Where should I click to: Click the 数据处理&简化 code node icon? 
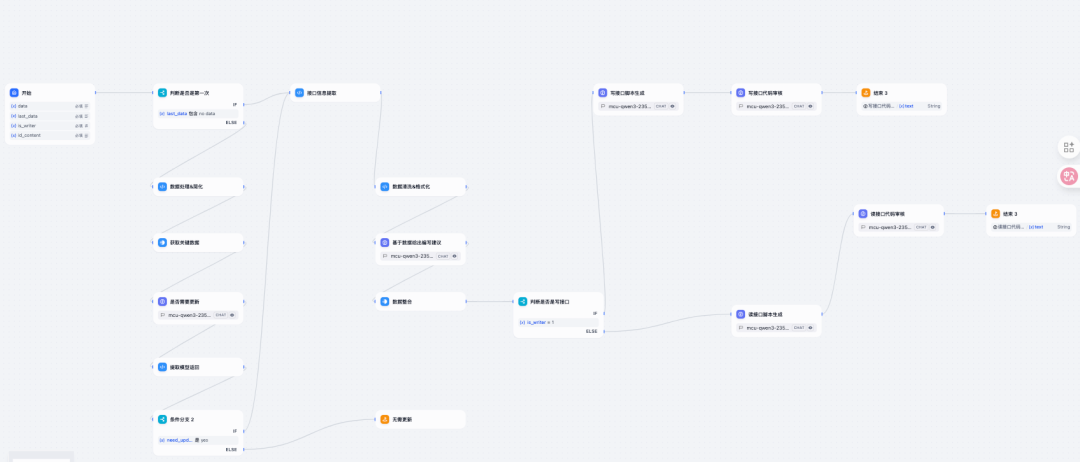(163, 187)
